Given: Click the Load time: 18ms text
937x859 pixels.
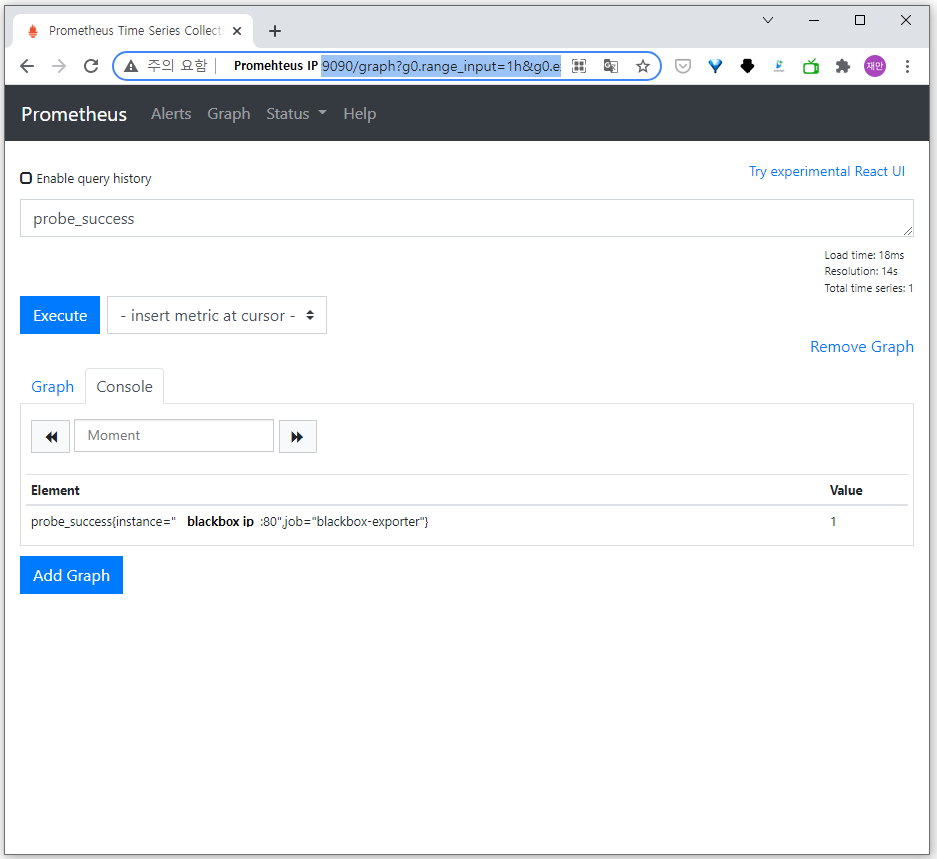Looking at the screenshot, I should coord(864,255).
